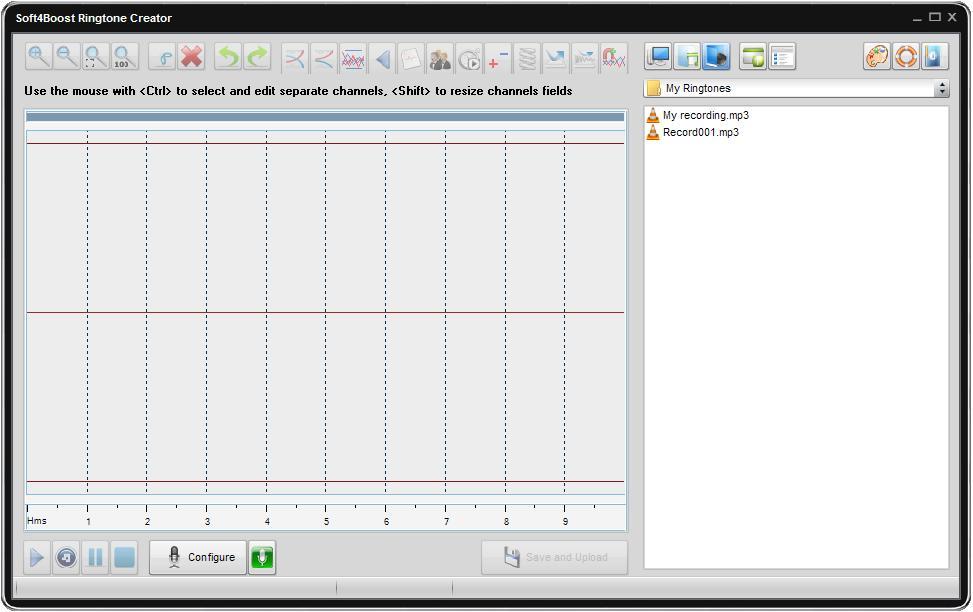Open help via the lifebuoy icon
Screen dimensions: 973x612
[906, 56]
